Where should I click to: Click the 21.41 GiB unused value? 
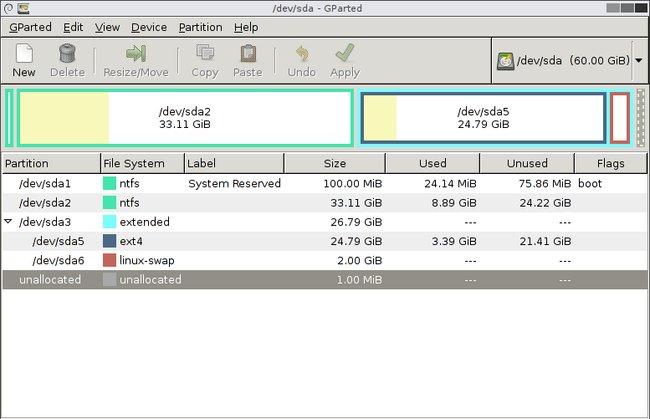(545, 241)
